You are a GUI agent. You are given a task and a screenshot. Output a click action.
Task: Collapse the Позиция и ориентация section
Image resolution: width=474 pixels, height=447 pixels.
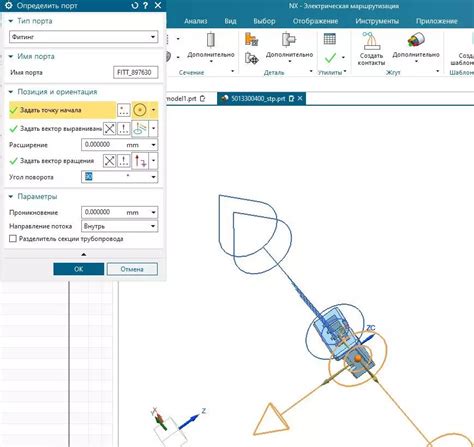coord(11,92)
